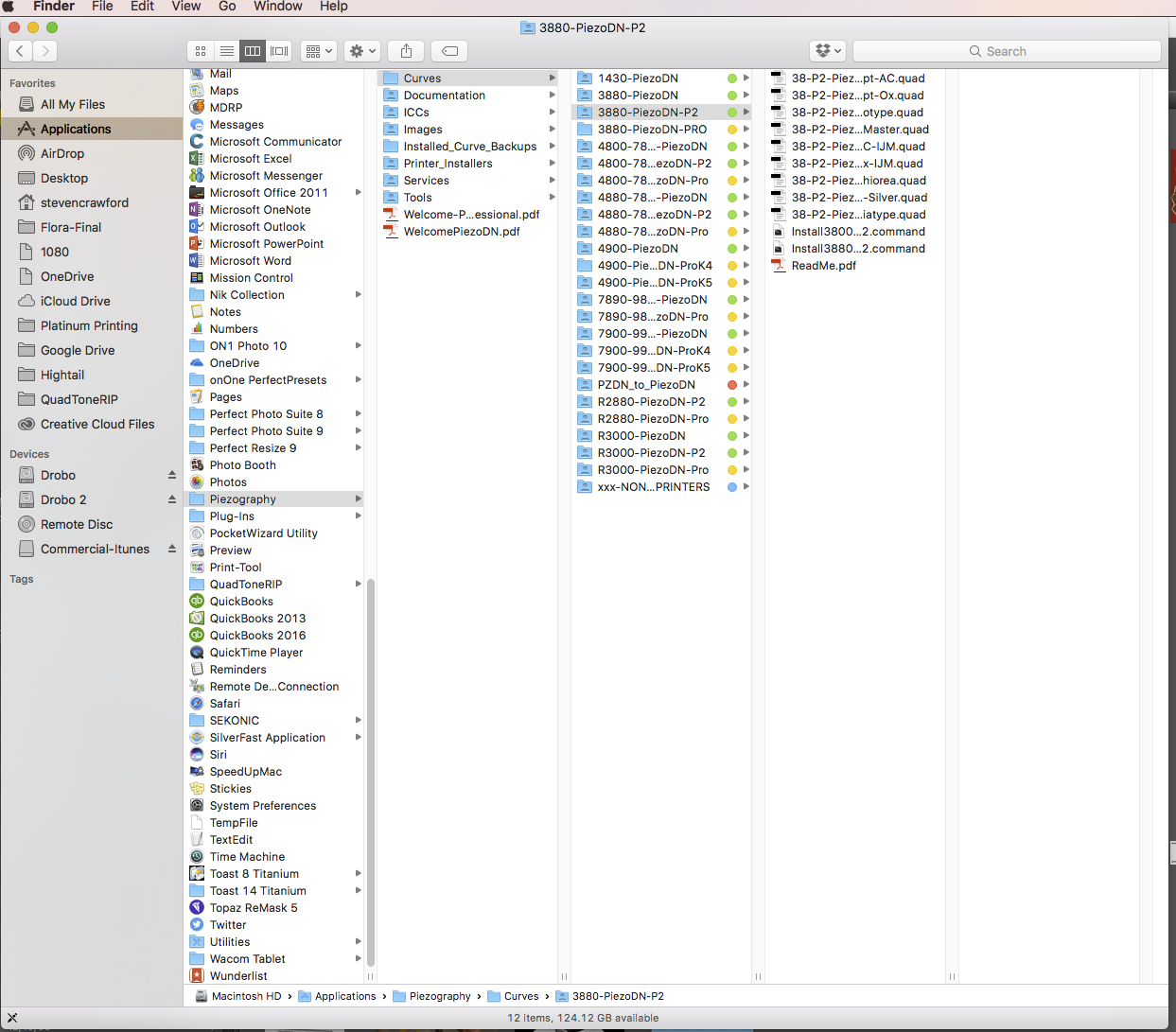Go back with the left arrow button
The height and width of the screenshot is (1032, 1176).
click(20, 51)
